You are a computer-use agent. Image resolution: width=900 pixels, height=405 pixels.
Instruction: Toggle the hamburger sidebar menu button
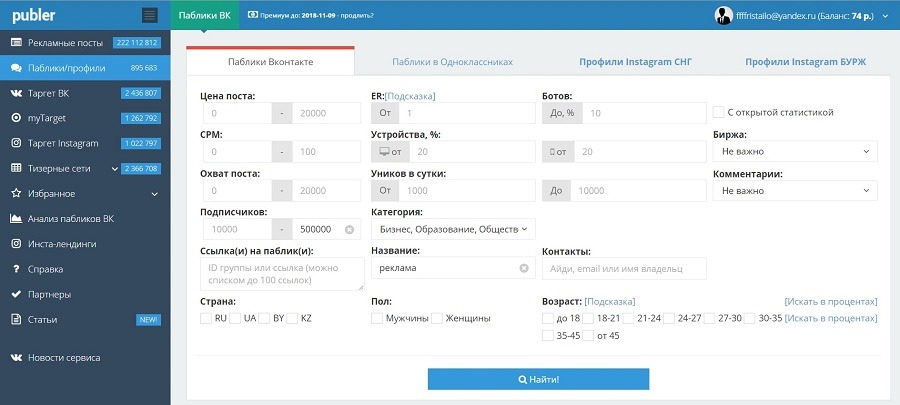click(x=150, y=15)
